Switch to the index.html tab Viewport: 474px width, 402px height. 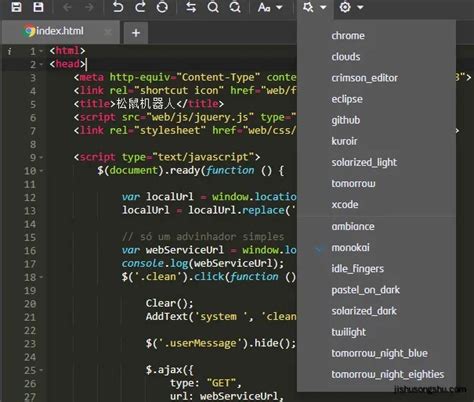[x=61, y=32]
